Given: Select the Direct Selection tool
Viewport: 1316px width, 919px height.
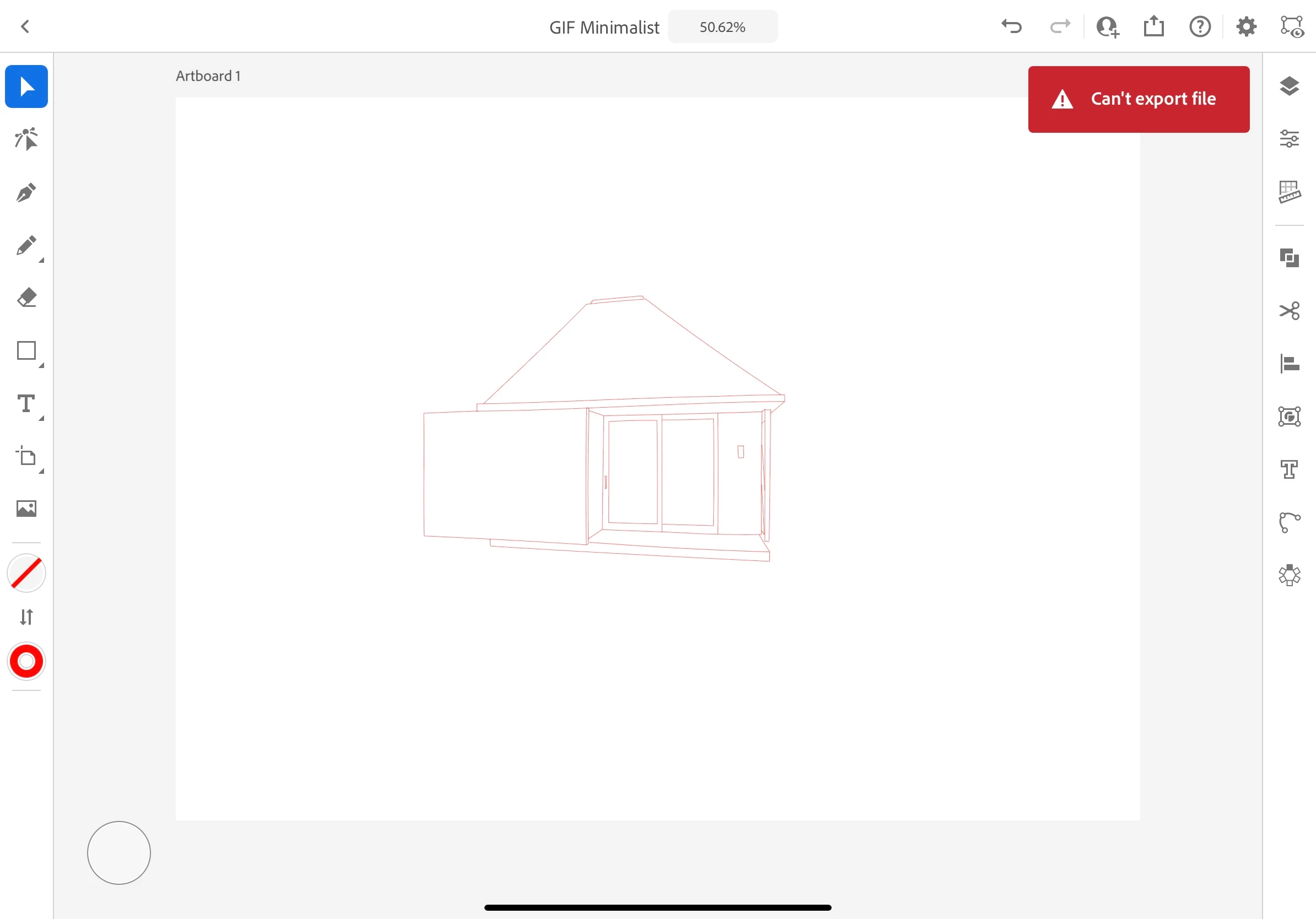Looking at the screenshot, I should [x=26, y=139].
